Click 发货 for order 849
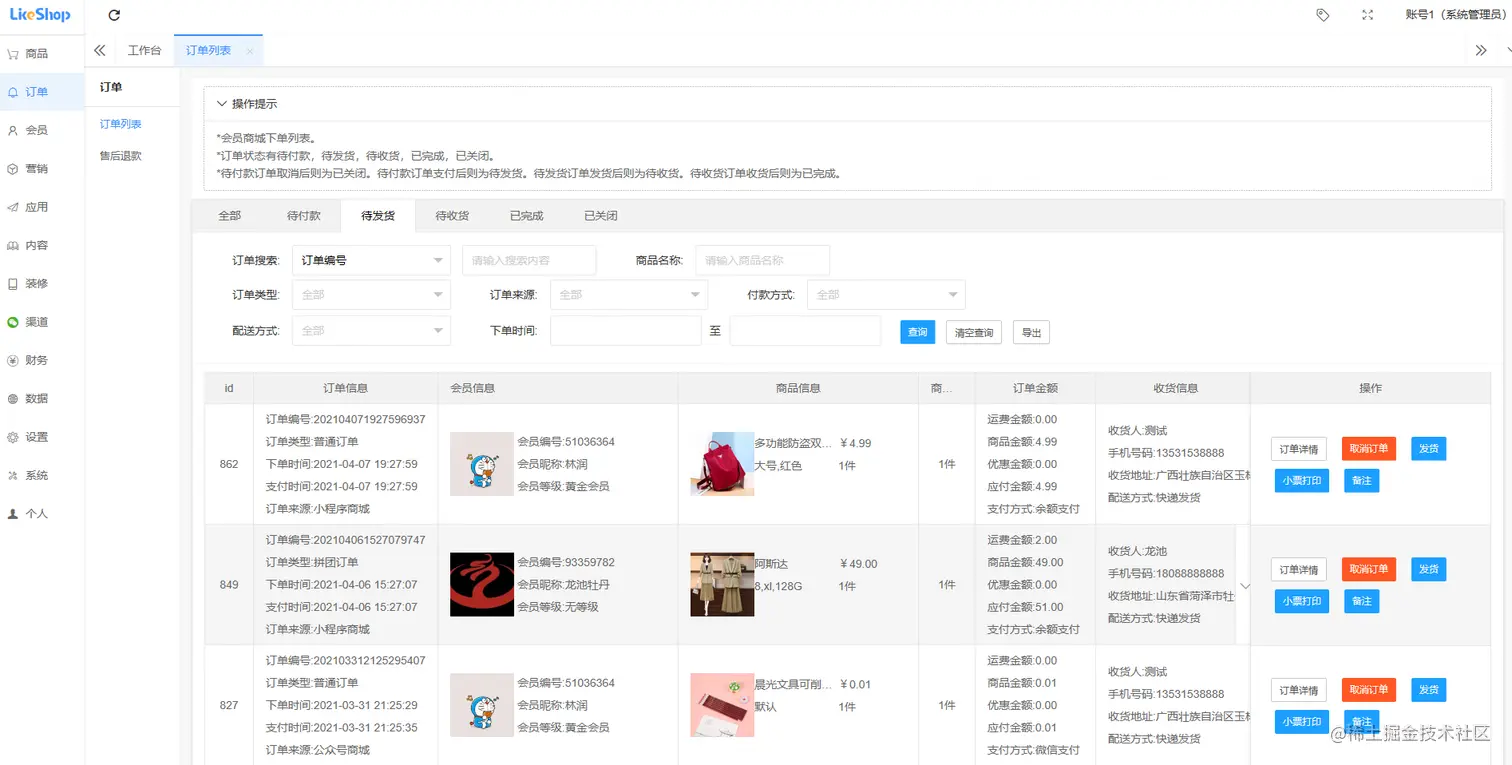This screenshot has width=1512, height=765. (1429, 569)
